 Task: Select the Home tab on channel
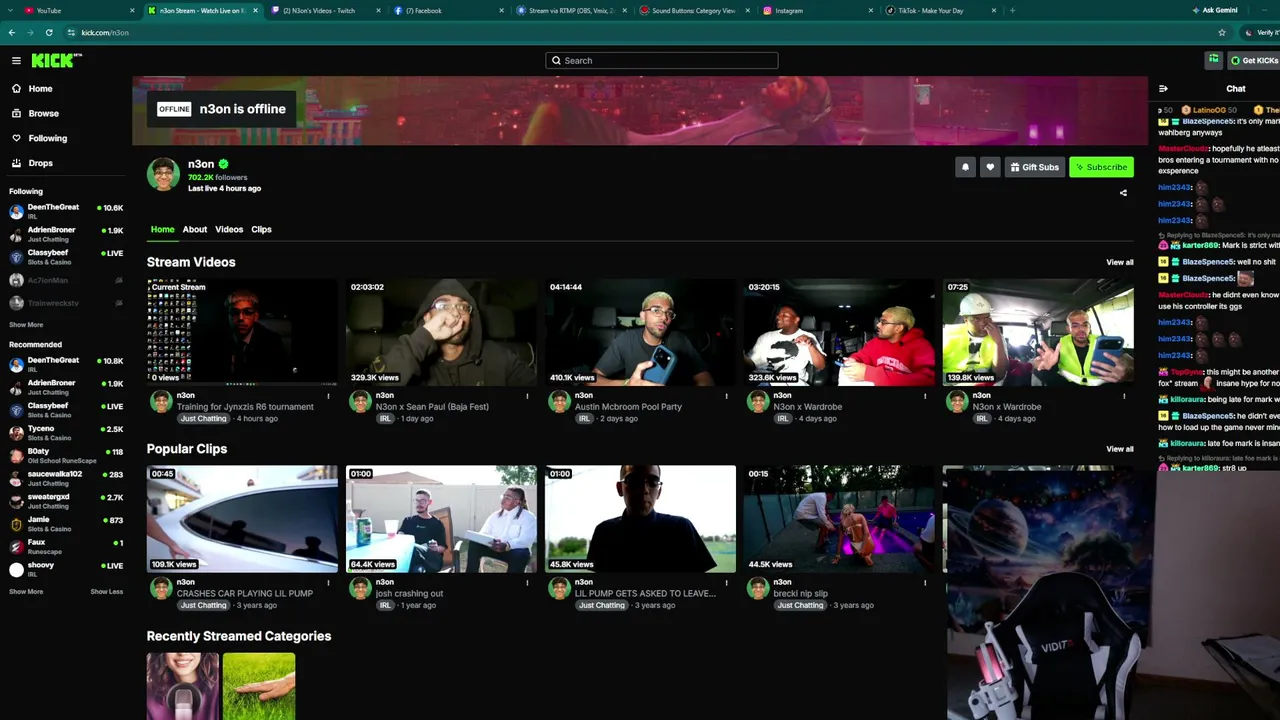162,230
